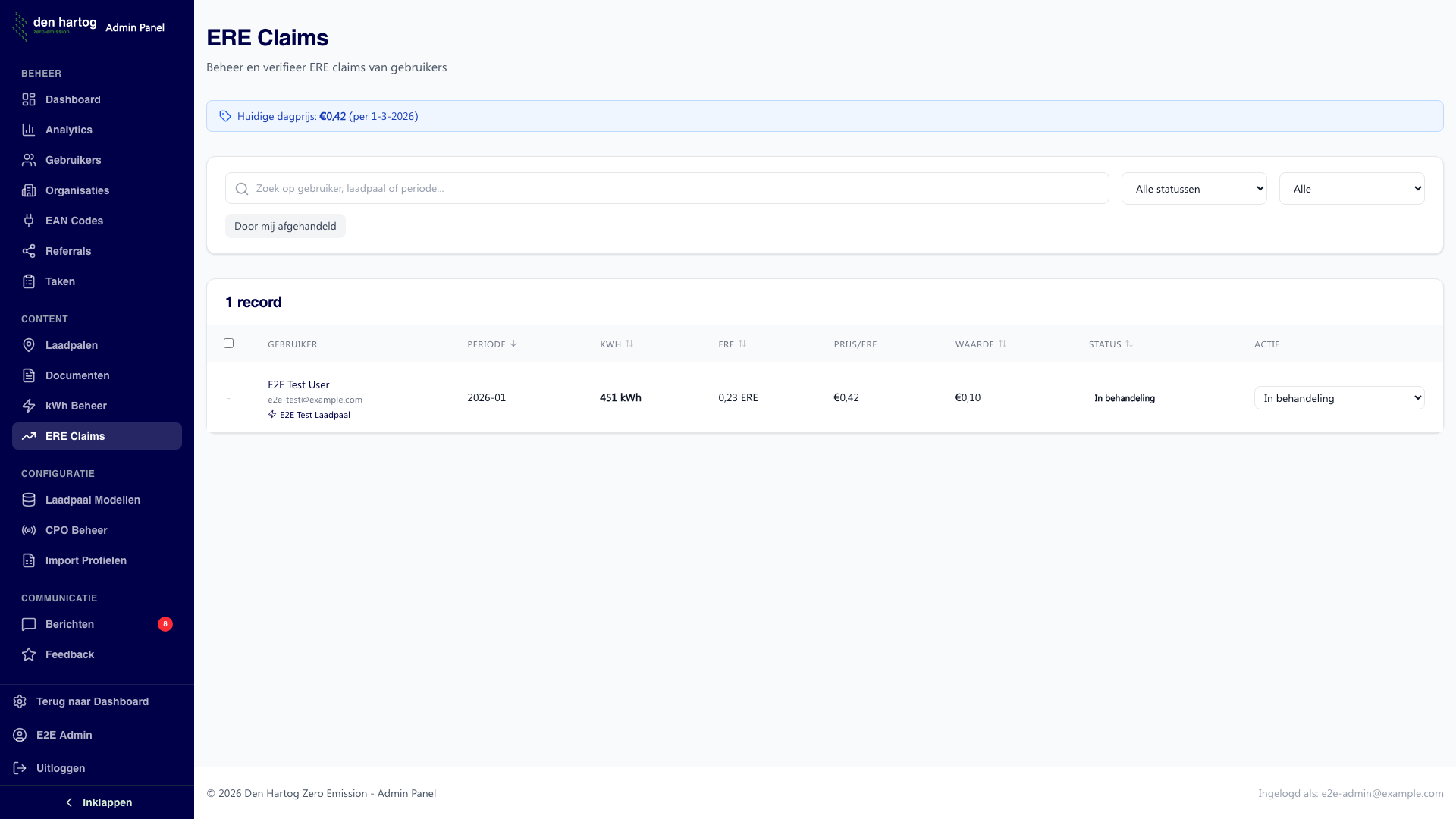Click the Feedback star icon
This screenshot has height=819, width=1456.
point(29,654)
